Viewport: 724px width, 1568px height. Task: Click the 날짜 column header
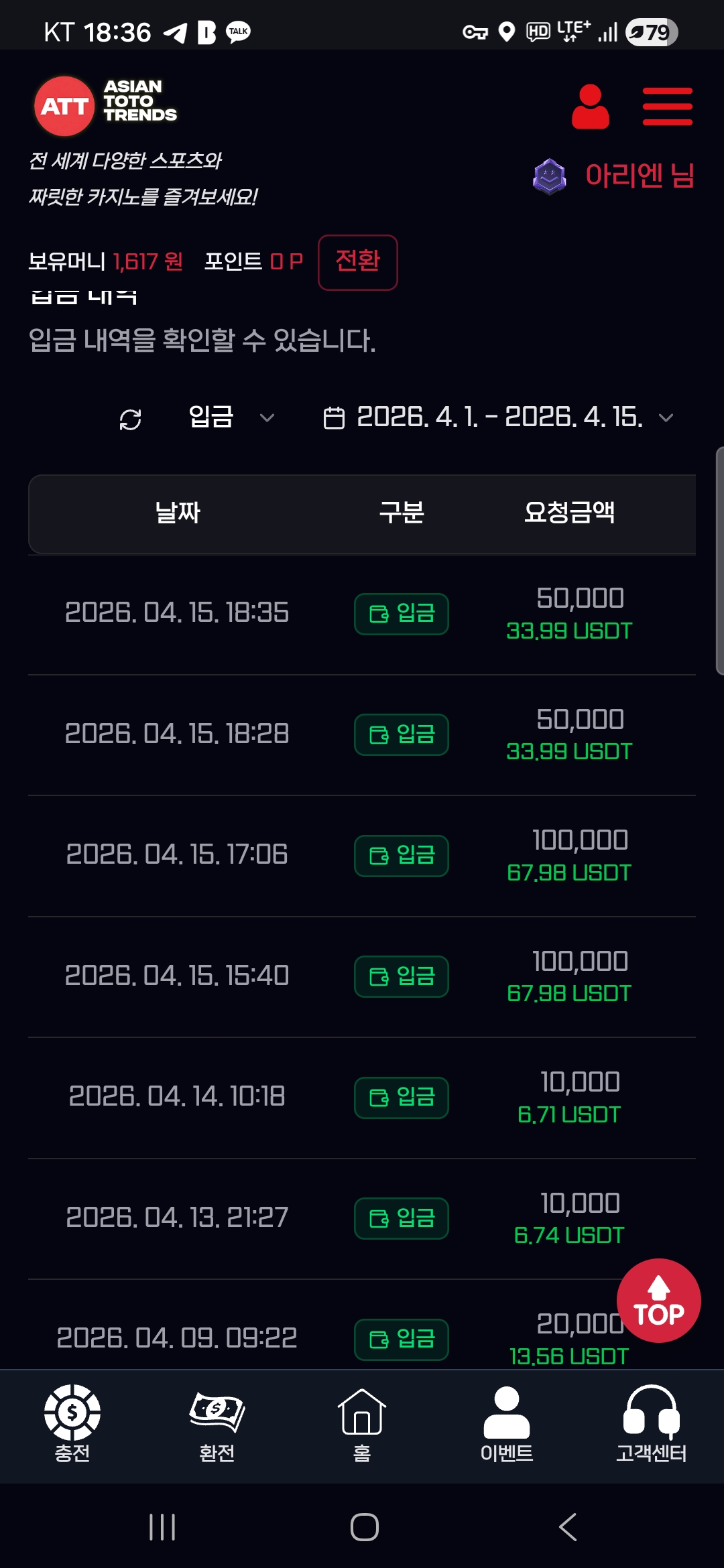coord(178,513)
